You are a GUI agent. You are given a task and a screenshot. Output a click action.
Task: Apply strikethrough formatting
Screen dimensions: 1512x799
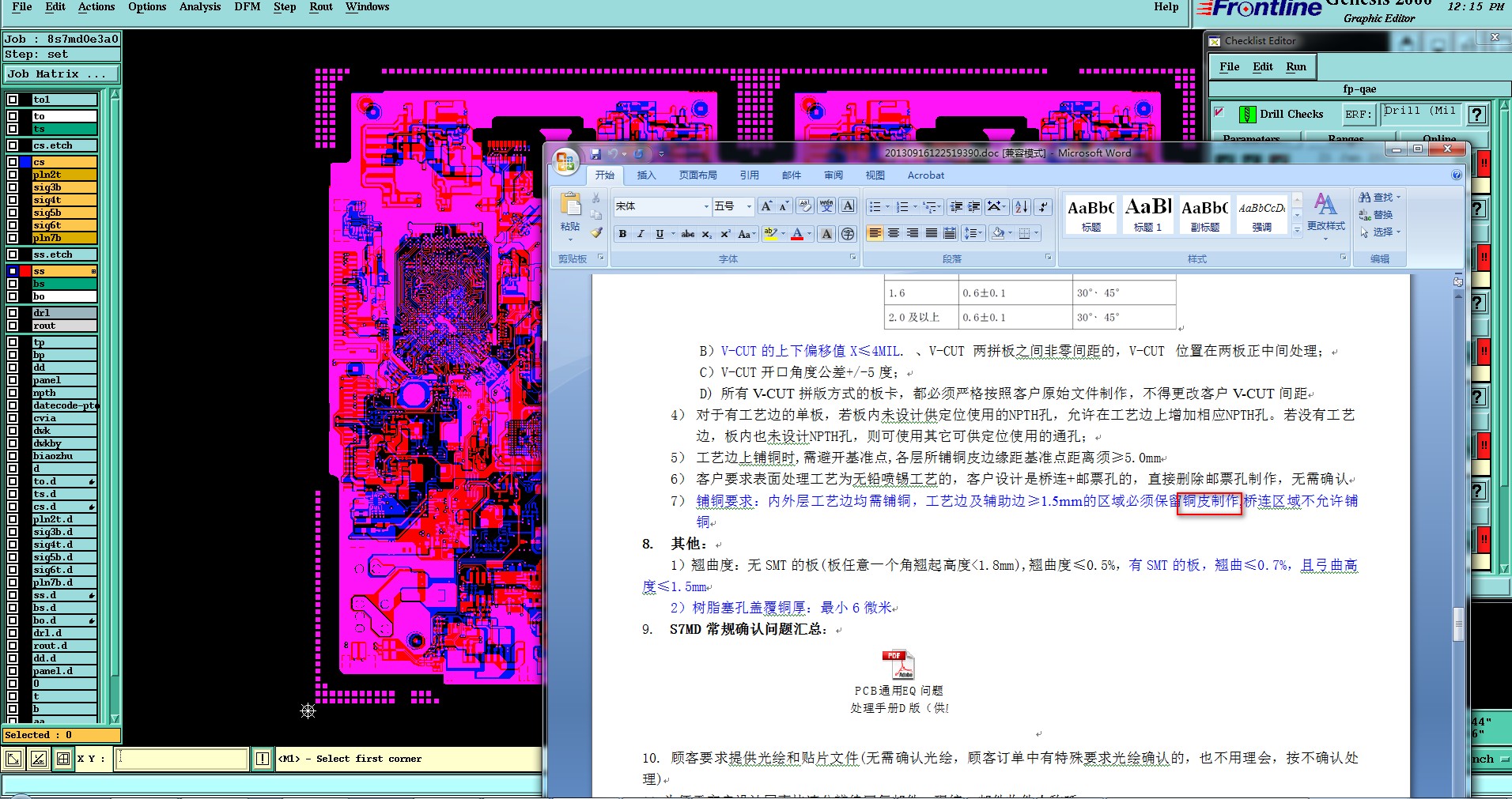coord(688,234)
